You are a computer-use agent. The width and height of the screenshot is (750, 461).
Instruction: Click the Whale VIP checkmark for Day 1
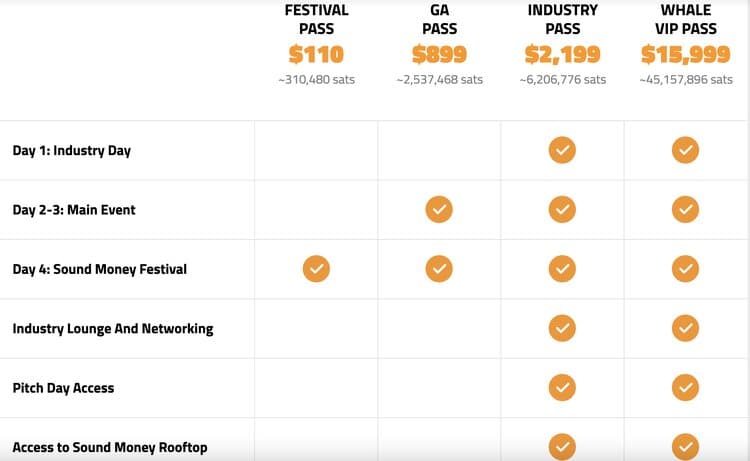coord(685,150)
